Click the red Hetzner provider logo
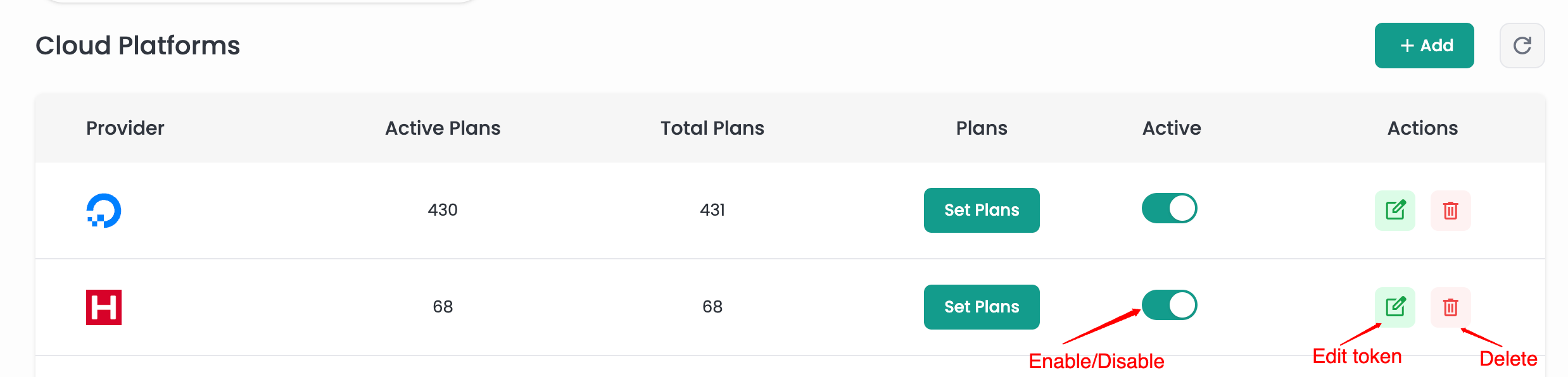Image resolution: width=1568 pixels, height=377 pixels. [104, 307]
